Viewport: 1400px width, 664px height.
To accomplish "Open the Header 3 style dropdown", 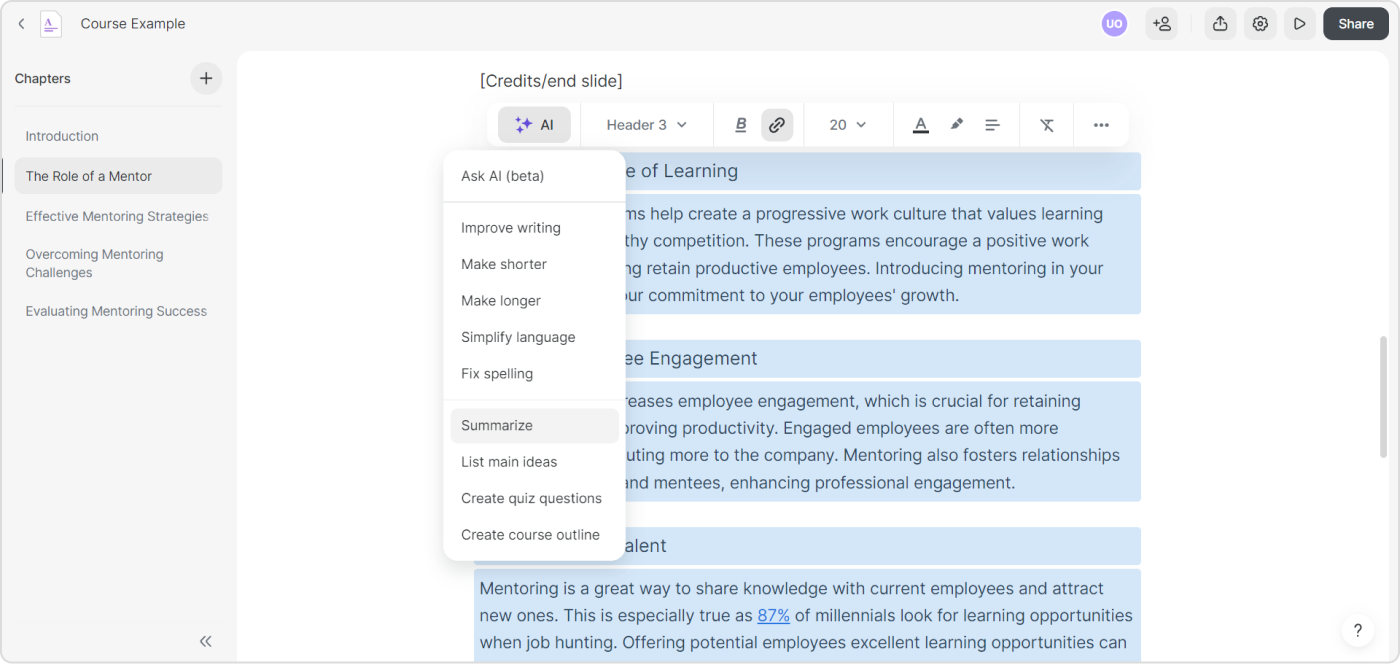I will [647, 125].
